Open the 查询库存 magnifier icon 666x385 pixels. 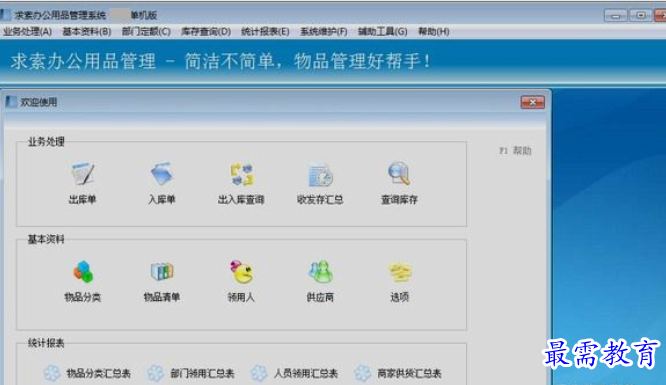(399, 173)
